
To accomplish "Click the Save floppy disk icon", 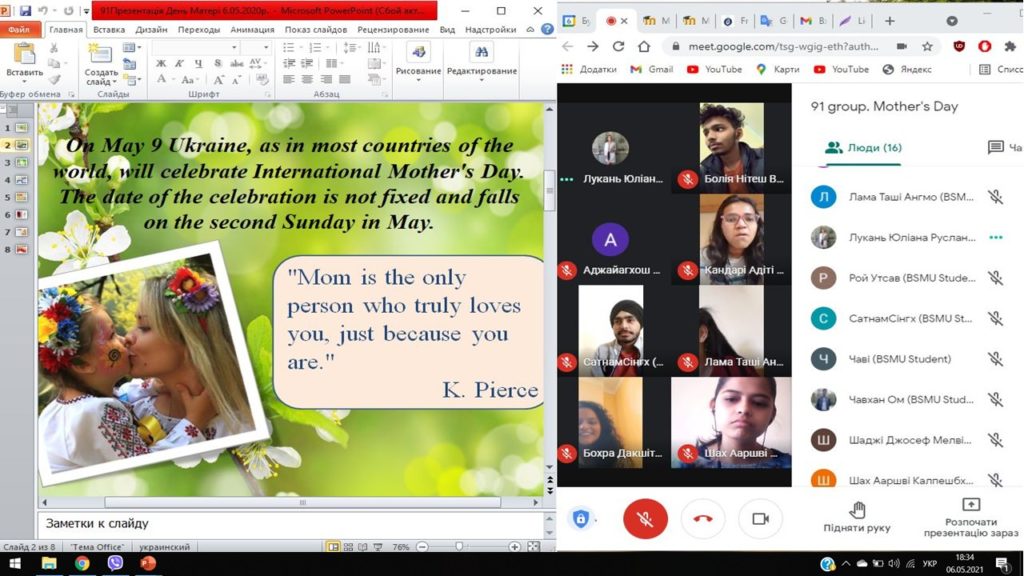I will pyautogui.click(x=26, y=11).
